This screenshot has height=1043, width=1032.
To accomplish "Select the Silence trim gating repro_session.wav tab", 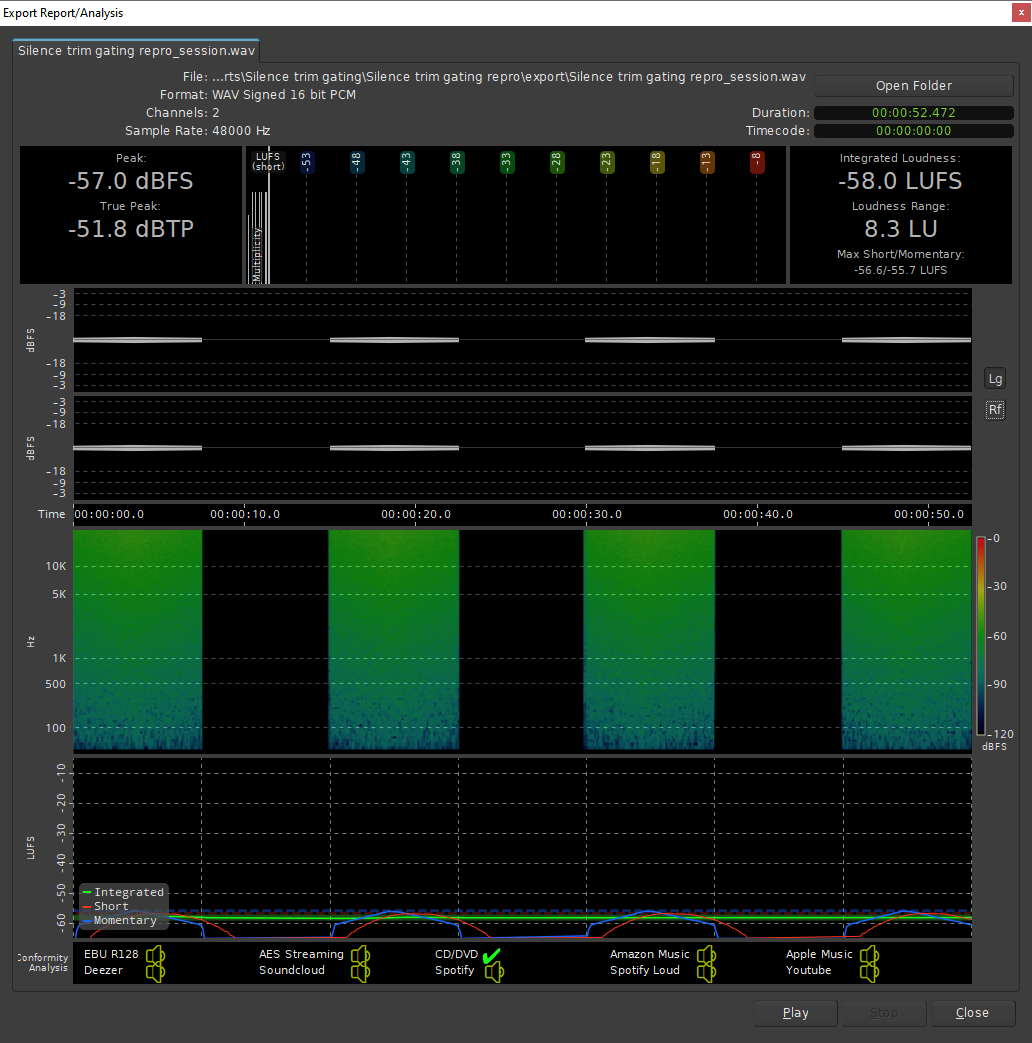I will (x=135, y=50).
